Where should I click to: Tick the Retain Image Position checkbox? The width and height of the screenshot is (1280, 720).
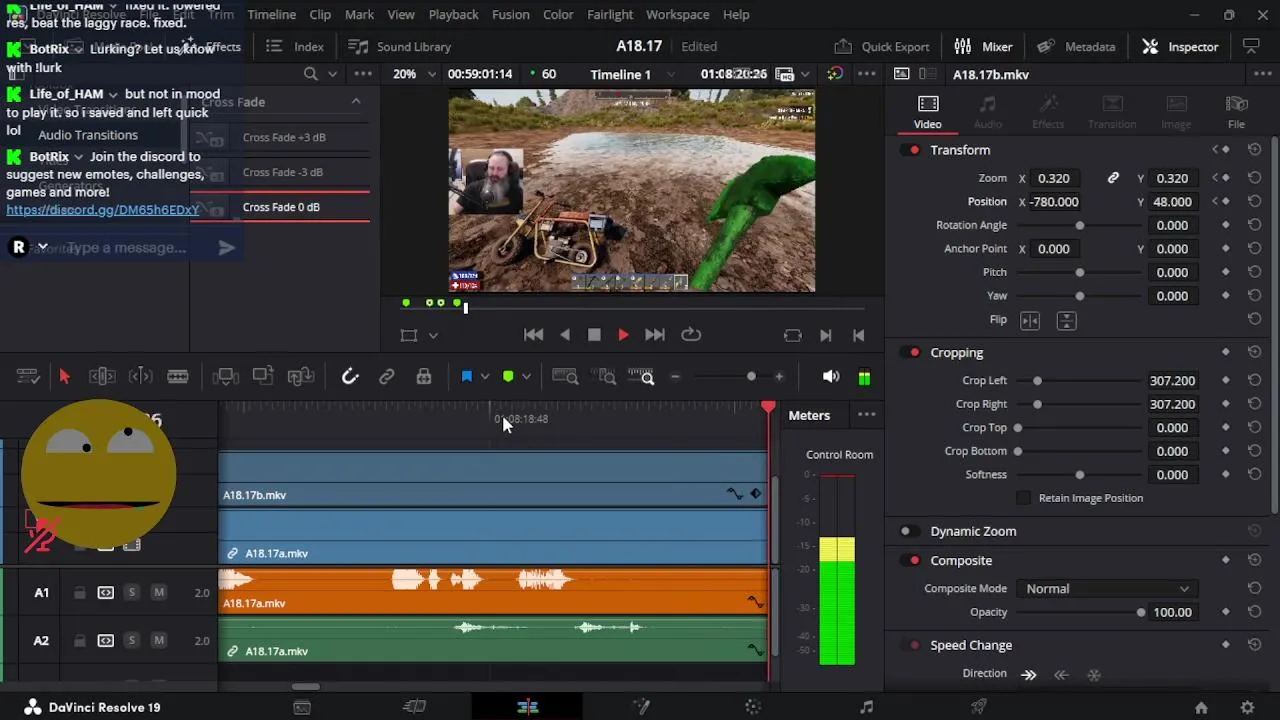(x=1023, y=498)
